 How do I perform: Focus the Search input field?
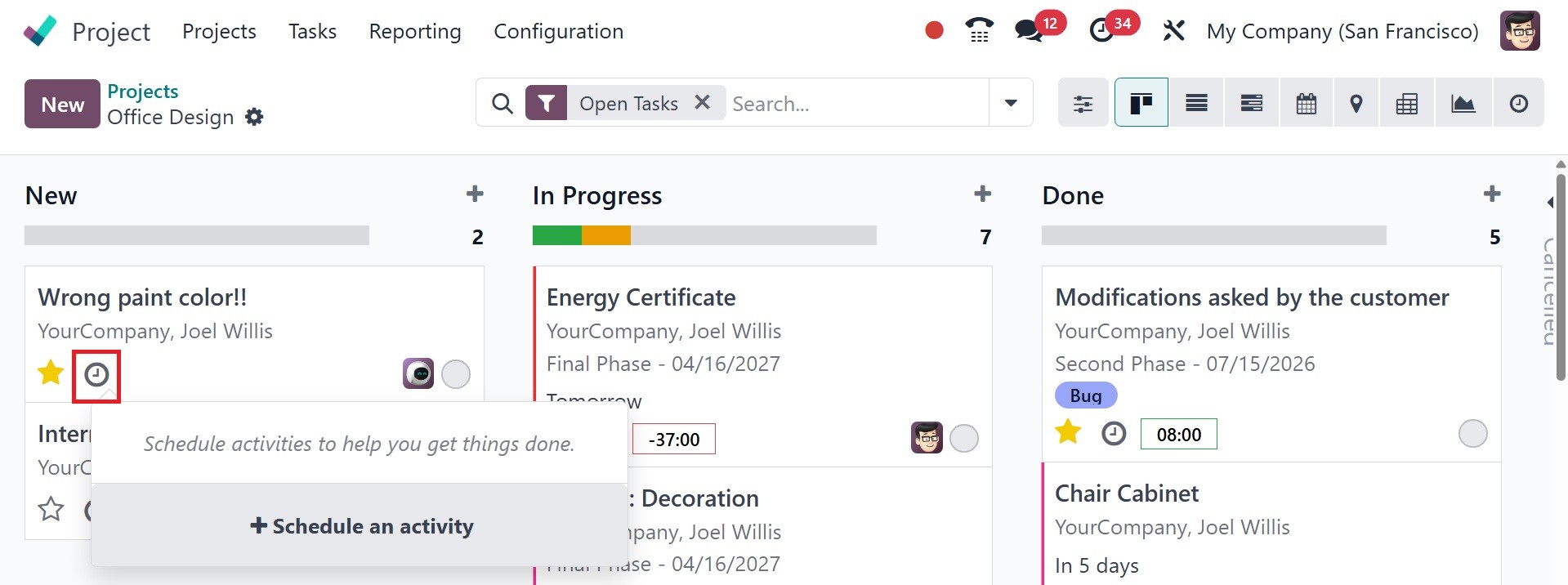854,104
